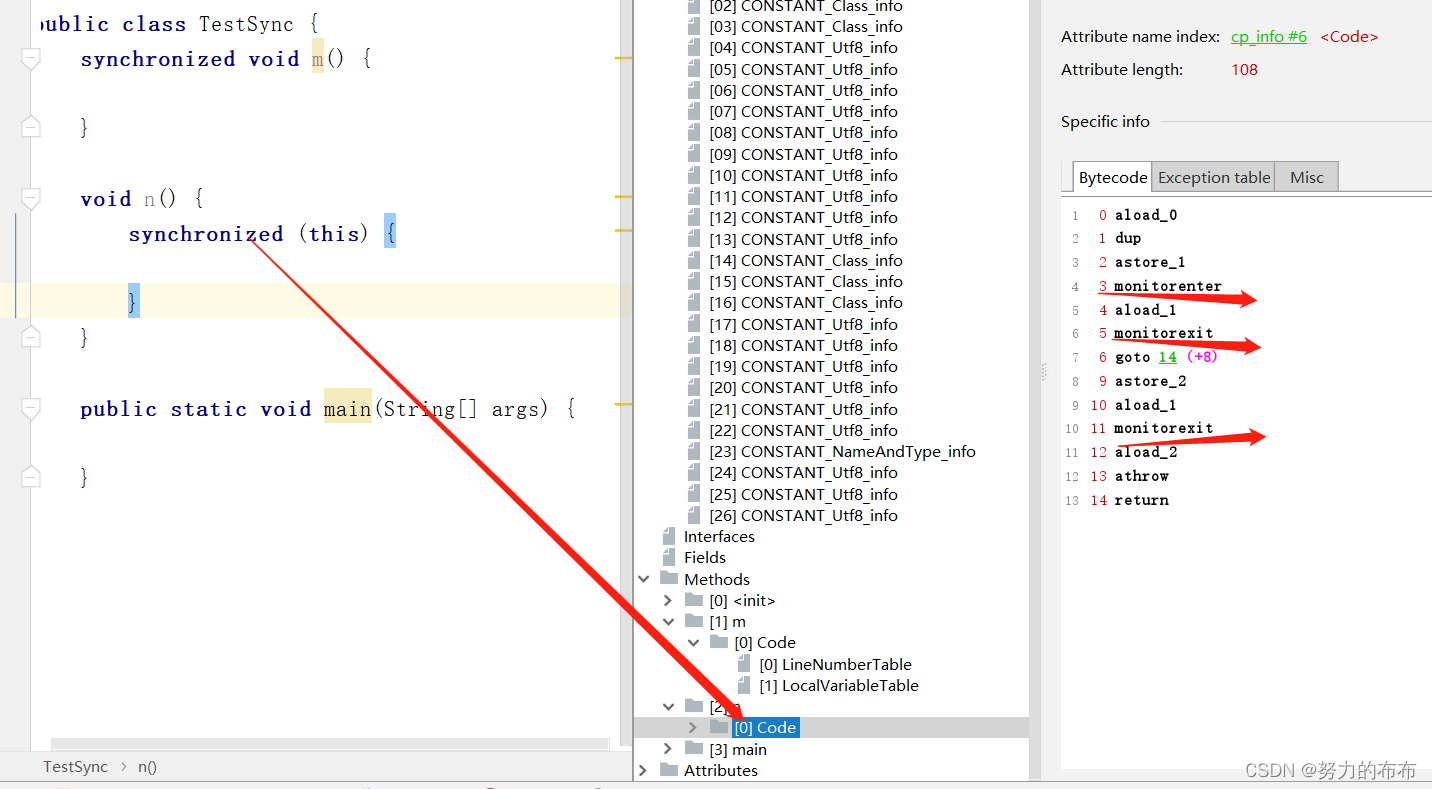This screenshot has width=1432, height=789.
Task: Click the synchronized keyword inside n()
Action: click(206, 234)
